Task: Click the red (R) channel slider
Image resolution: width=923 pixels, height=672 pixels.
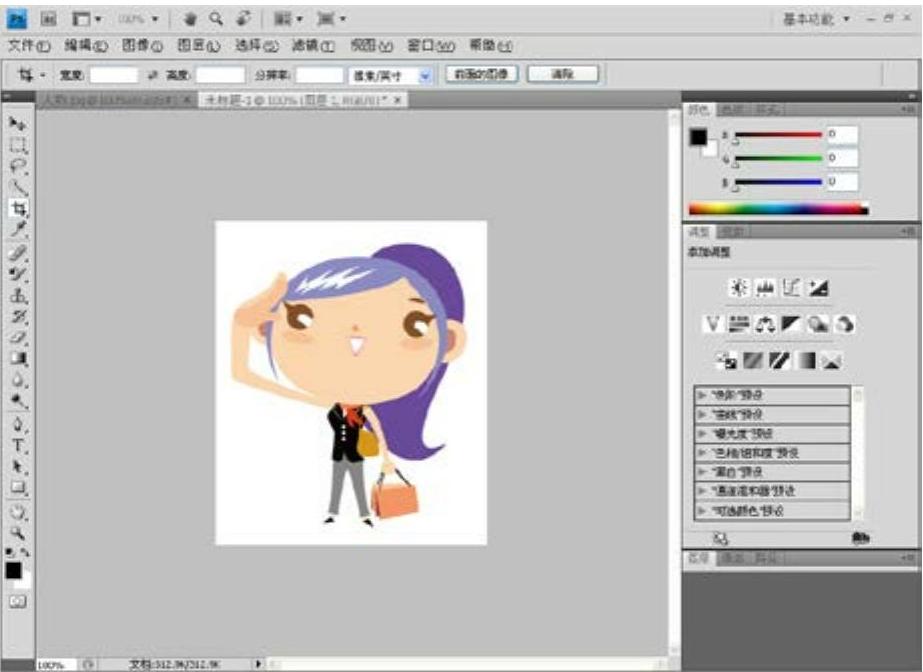Action: pyautogui.click(x=778, y=134)
